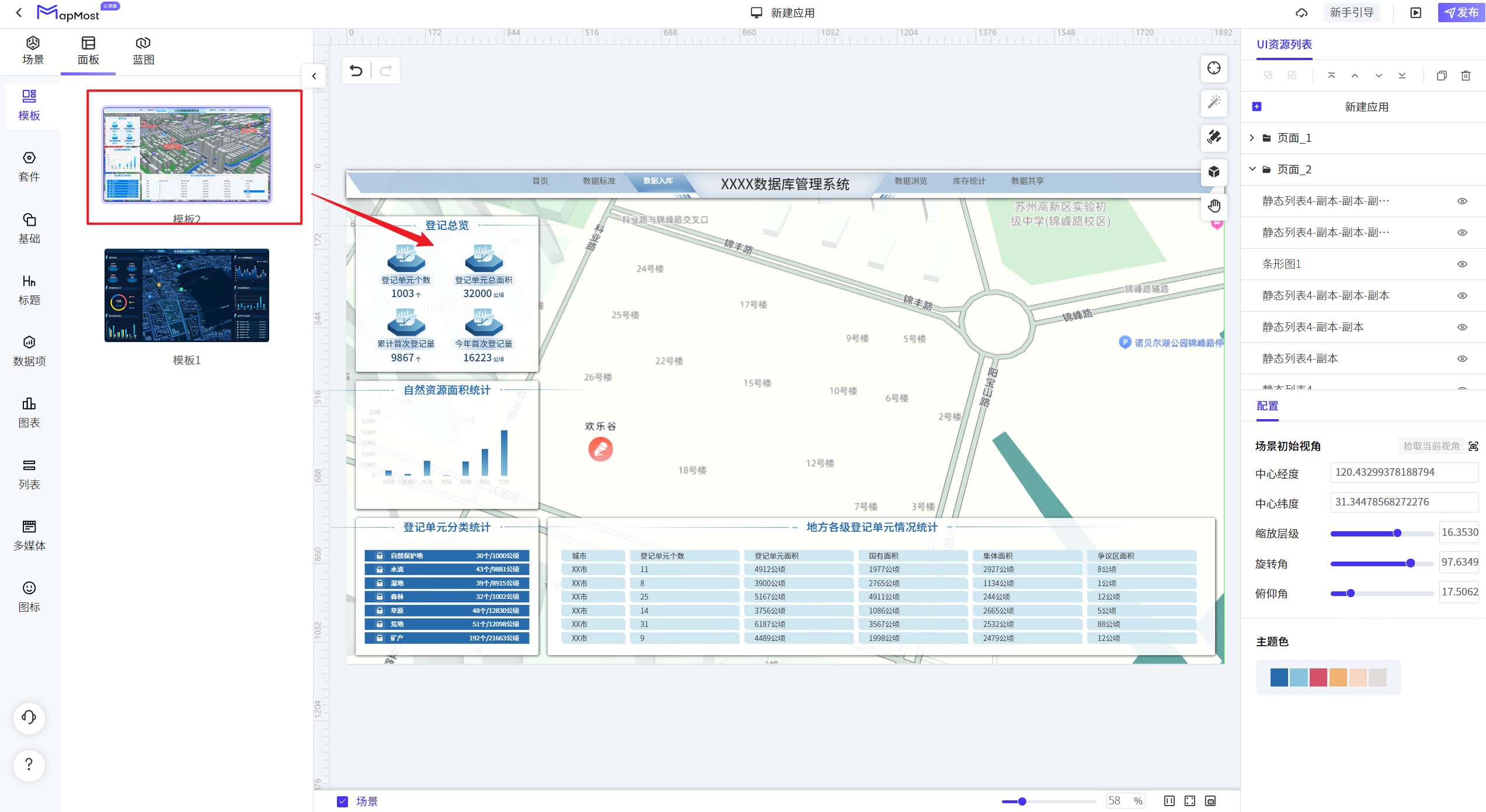Choose the 模板2 template thumbnail
This screenshot has width=1486, height=812.
pos(187,155)
